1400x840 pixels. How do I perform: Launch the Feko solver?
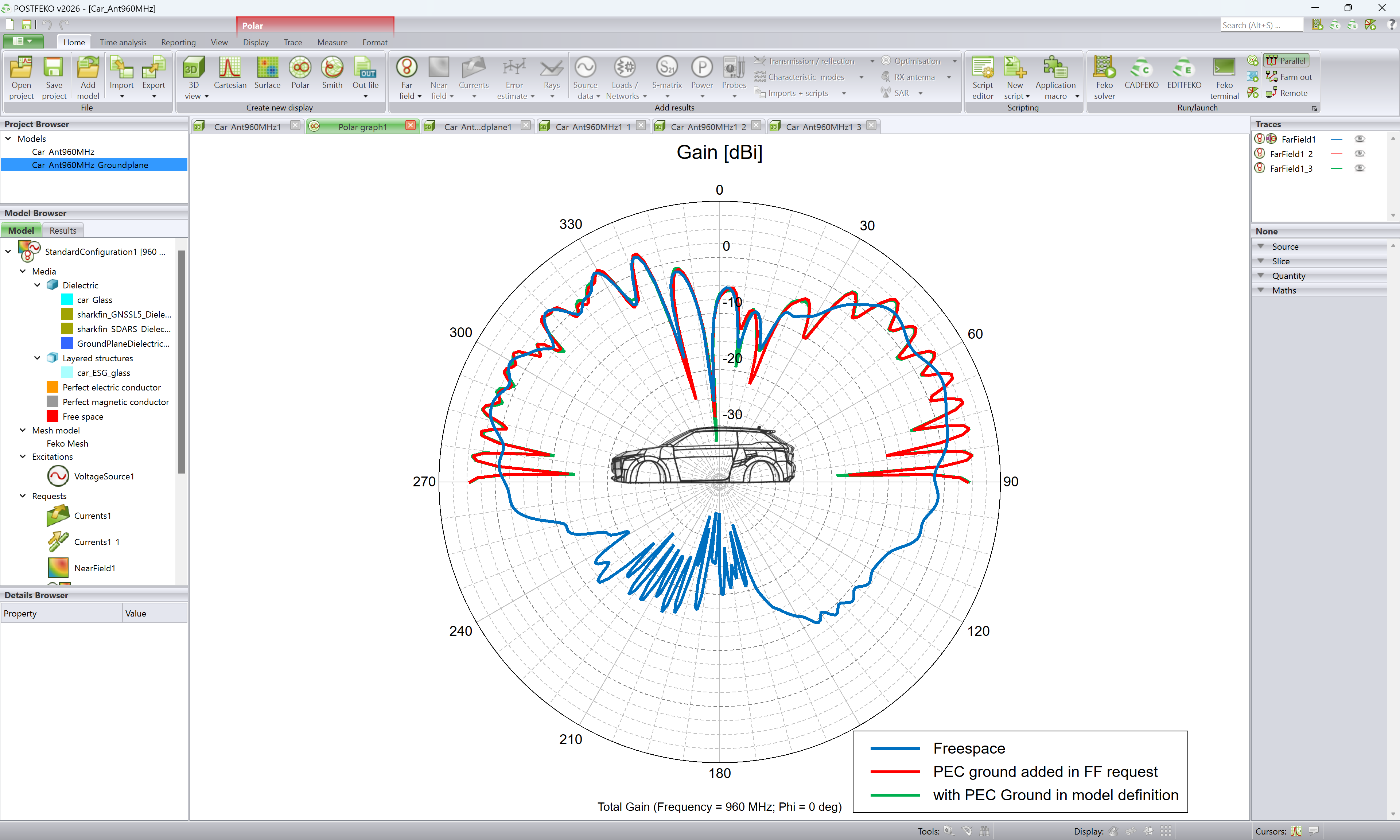(x=1104, y=78)
